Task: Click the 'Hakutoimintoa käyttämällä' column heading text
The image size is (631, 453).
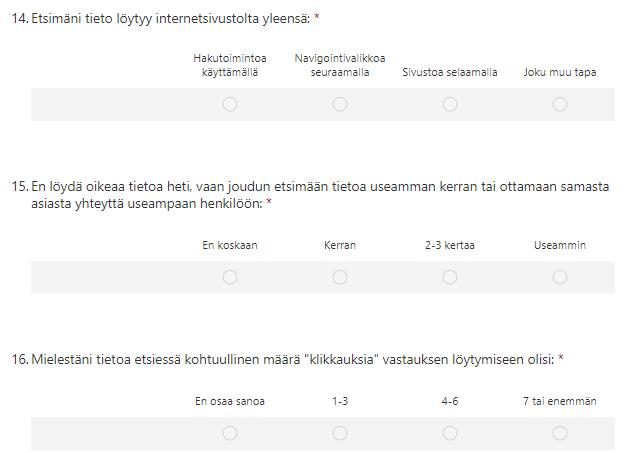Action: tap(230, 65)
